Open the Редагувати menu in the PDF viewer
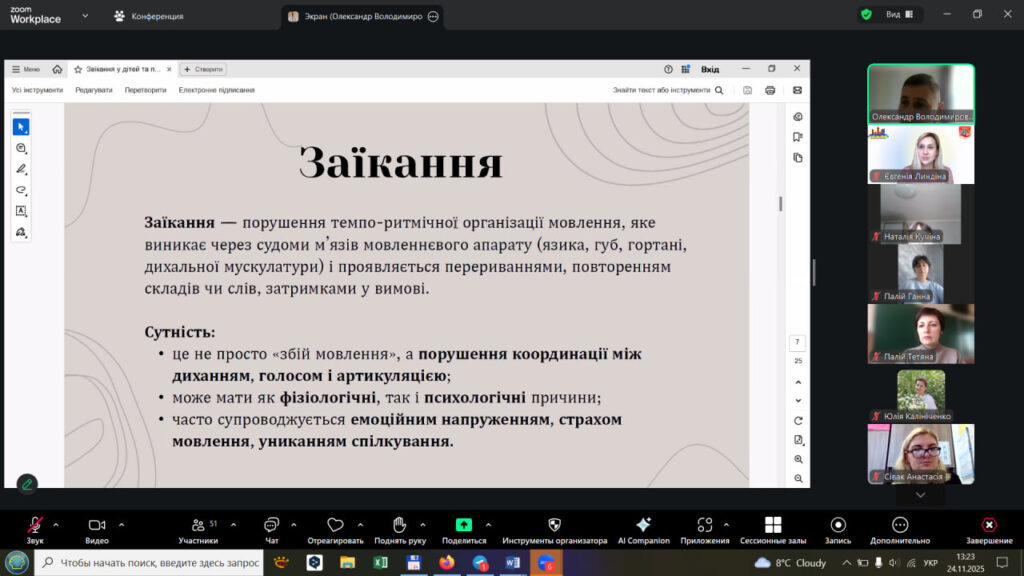This screenshot has height=576, width=1024. pos(93,90)
